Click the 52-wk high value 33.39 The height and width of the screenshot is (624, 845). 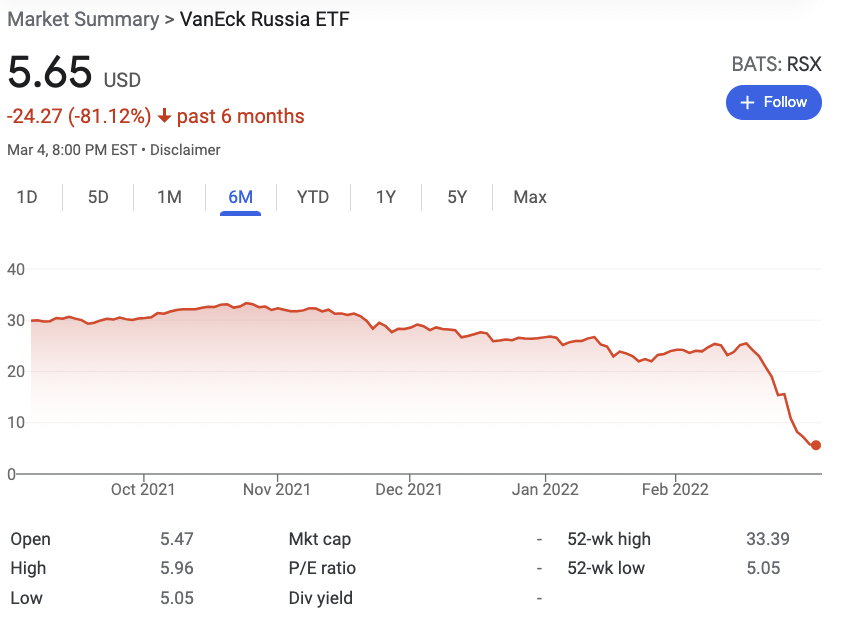[x=767, y=539]
